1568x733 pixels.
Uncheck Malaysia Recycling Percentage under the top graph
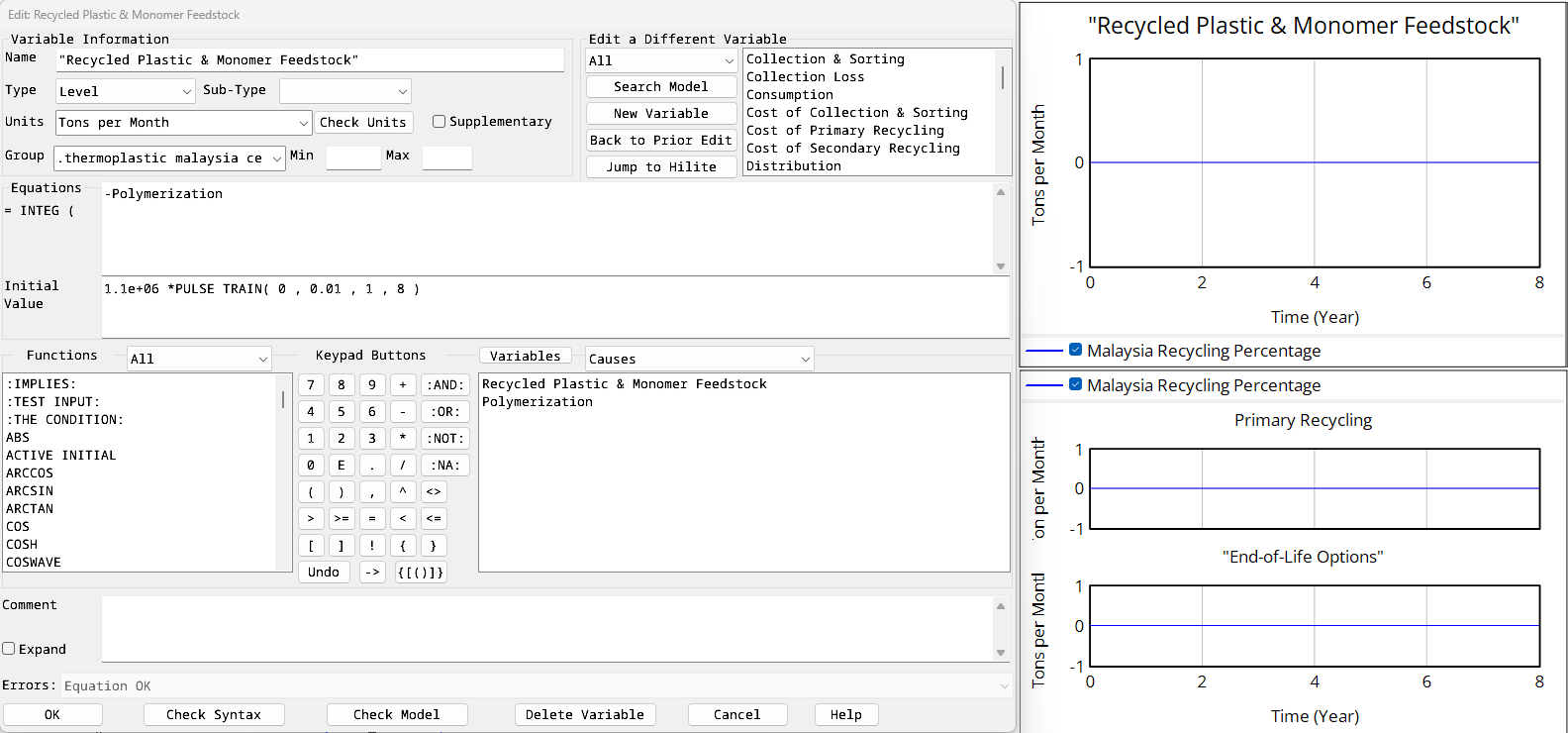click(1075, 350)
